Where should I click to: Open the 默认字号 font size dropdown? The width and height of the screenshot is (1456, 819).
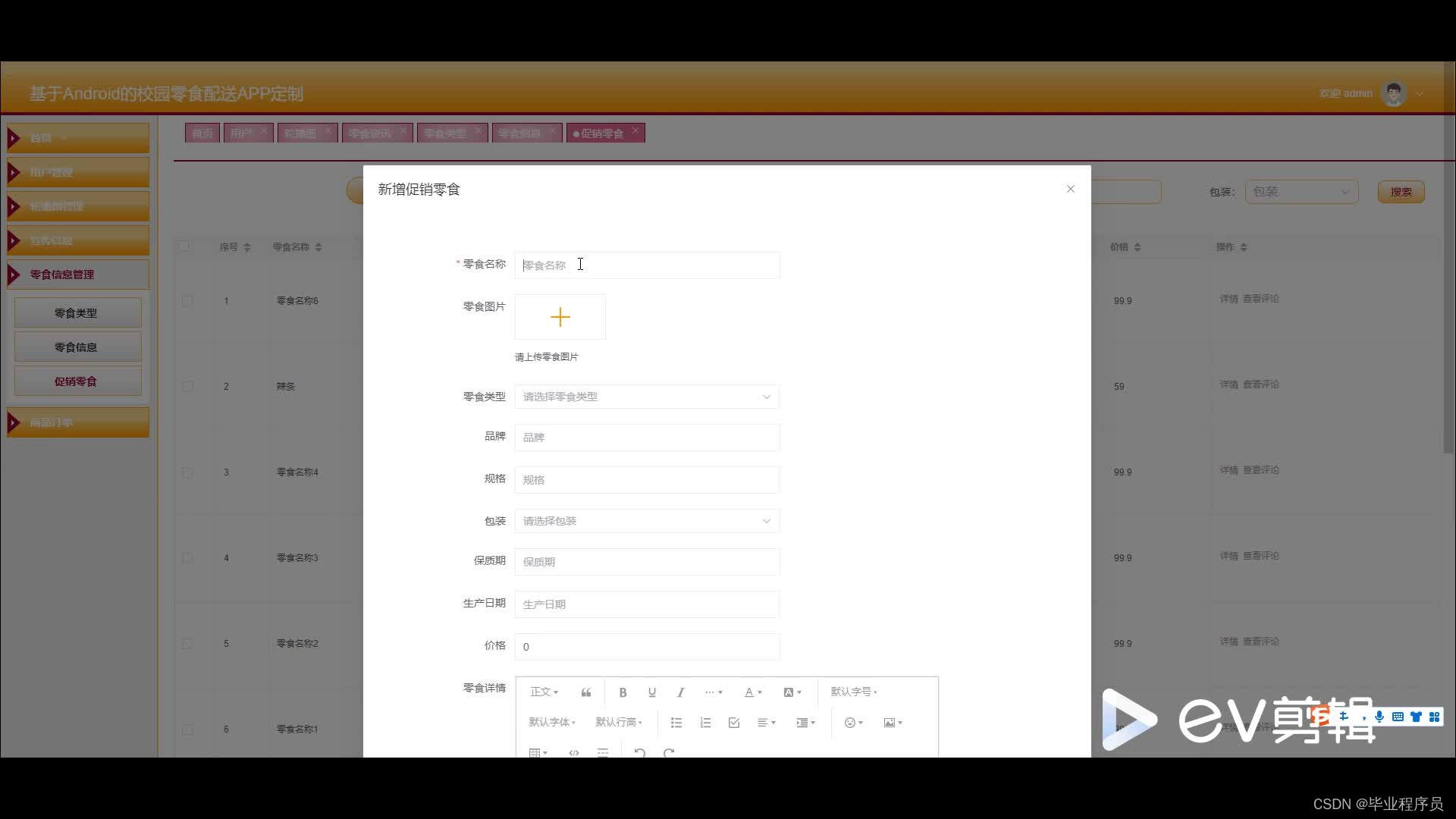853,692
